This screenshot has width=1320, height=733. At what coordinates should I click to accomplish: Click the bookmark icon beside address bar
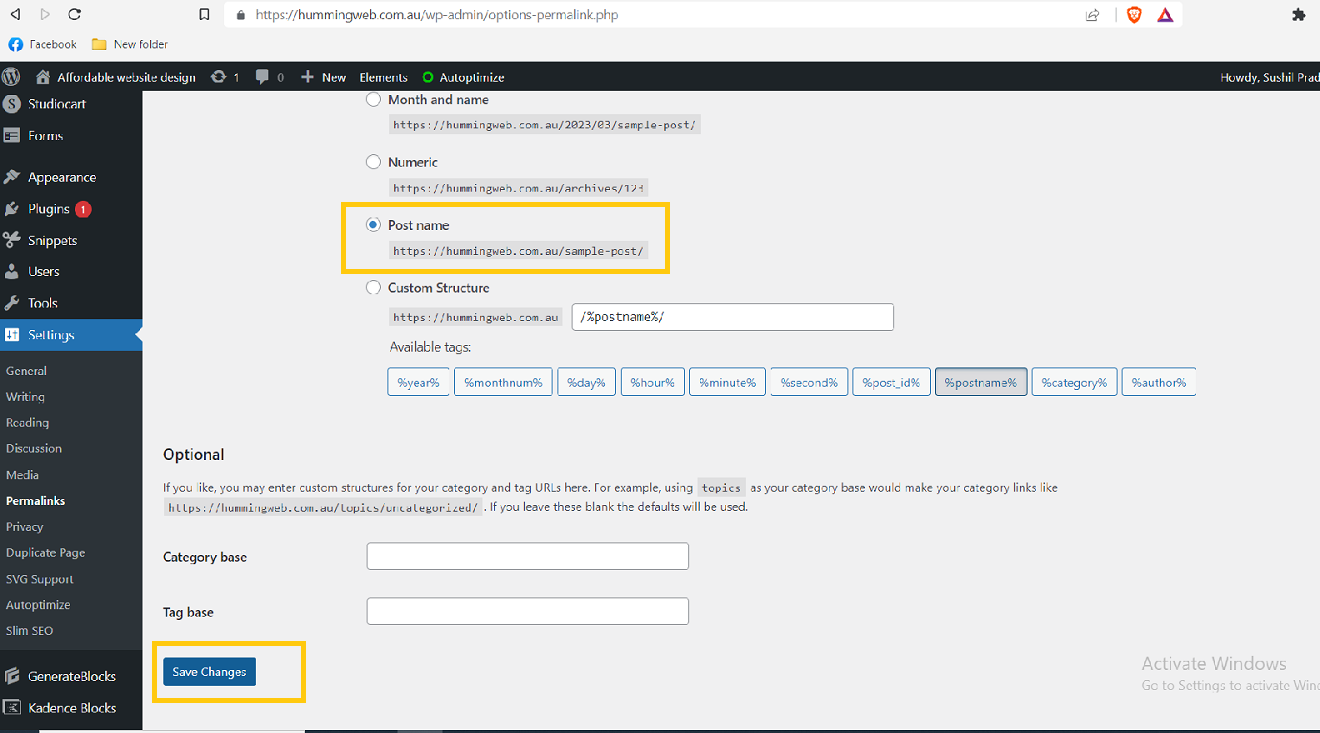click(204, 15)
